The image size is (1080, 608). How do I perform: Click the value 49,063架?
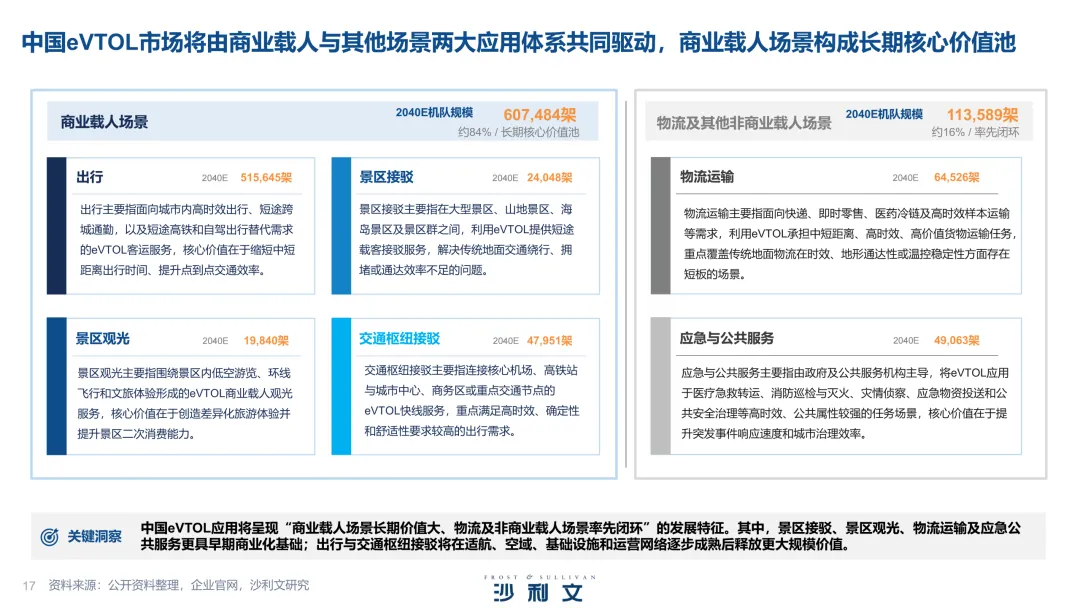click(957, 340)
